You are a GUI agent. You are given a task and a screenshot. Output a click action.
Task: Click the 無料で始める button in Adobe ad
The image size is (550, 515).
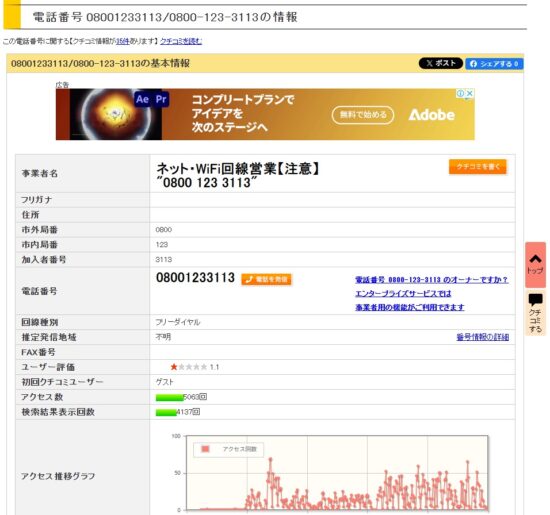363,115
